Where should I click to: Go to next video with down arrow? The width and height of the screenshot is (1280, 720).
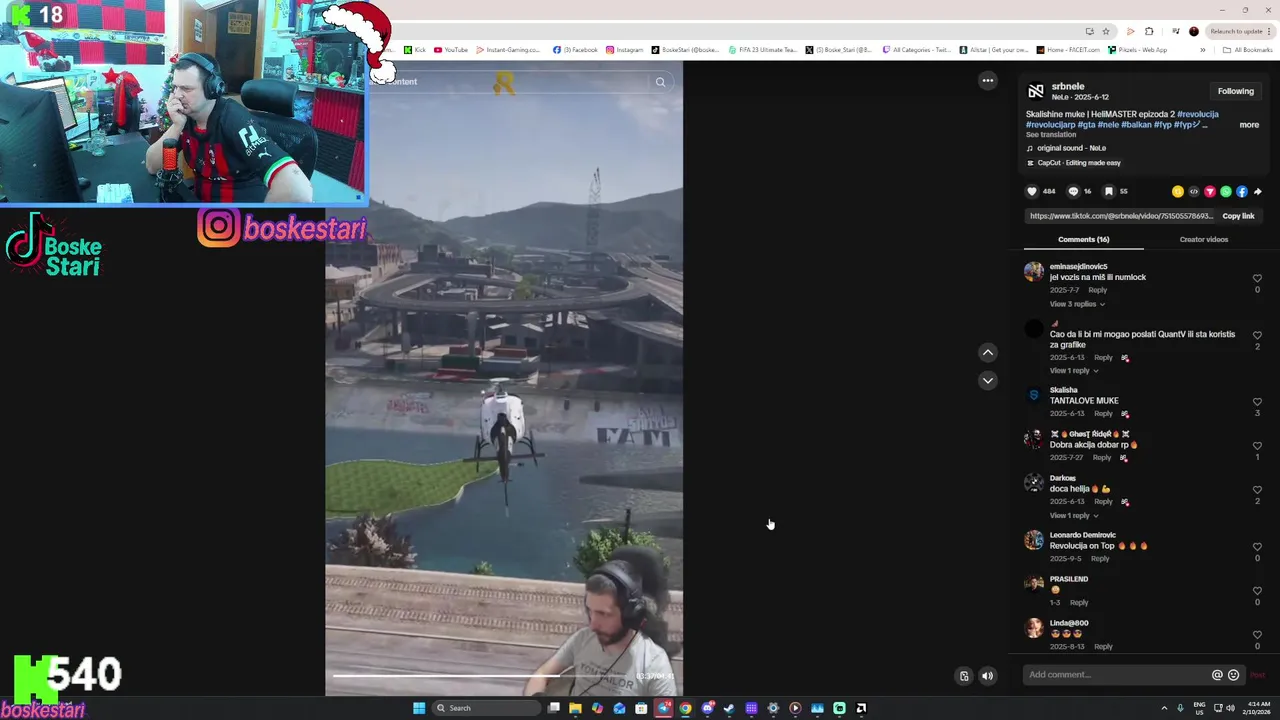pos(988,380)
